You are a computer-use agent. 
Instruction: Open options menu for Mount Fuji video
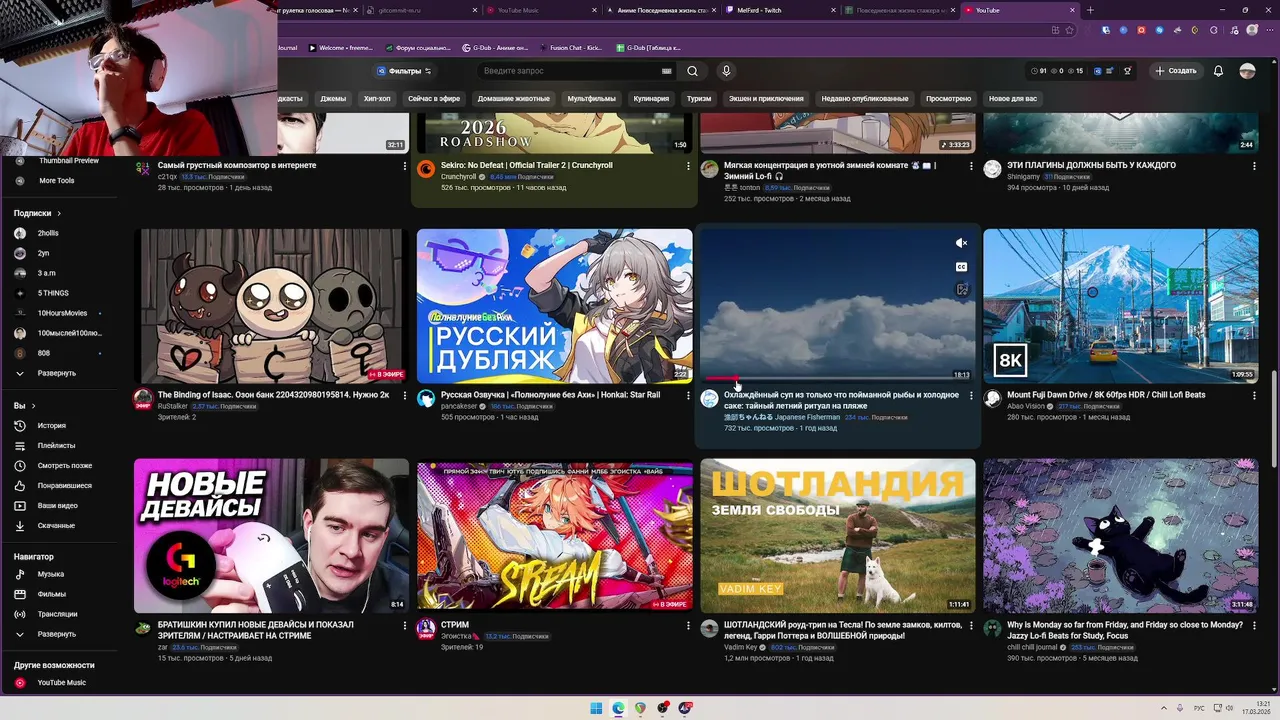[x=1254, y=396]
